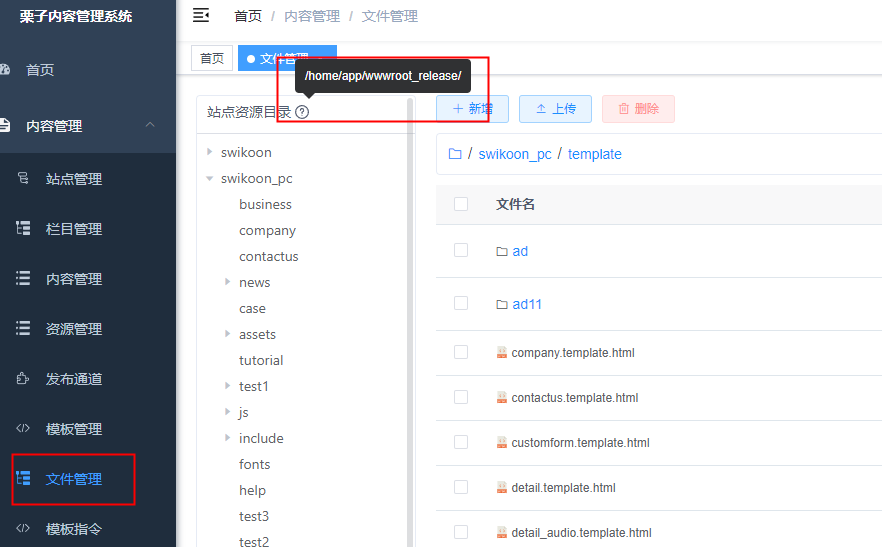Screen dimensions: 882x547
Task: Click the file icon for company.template.html
Action: 502,353
